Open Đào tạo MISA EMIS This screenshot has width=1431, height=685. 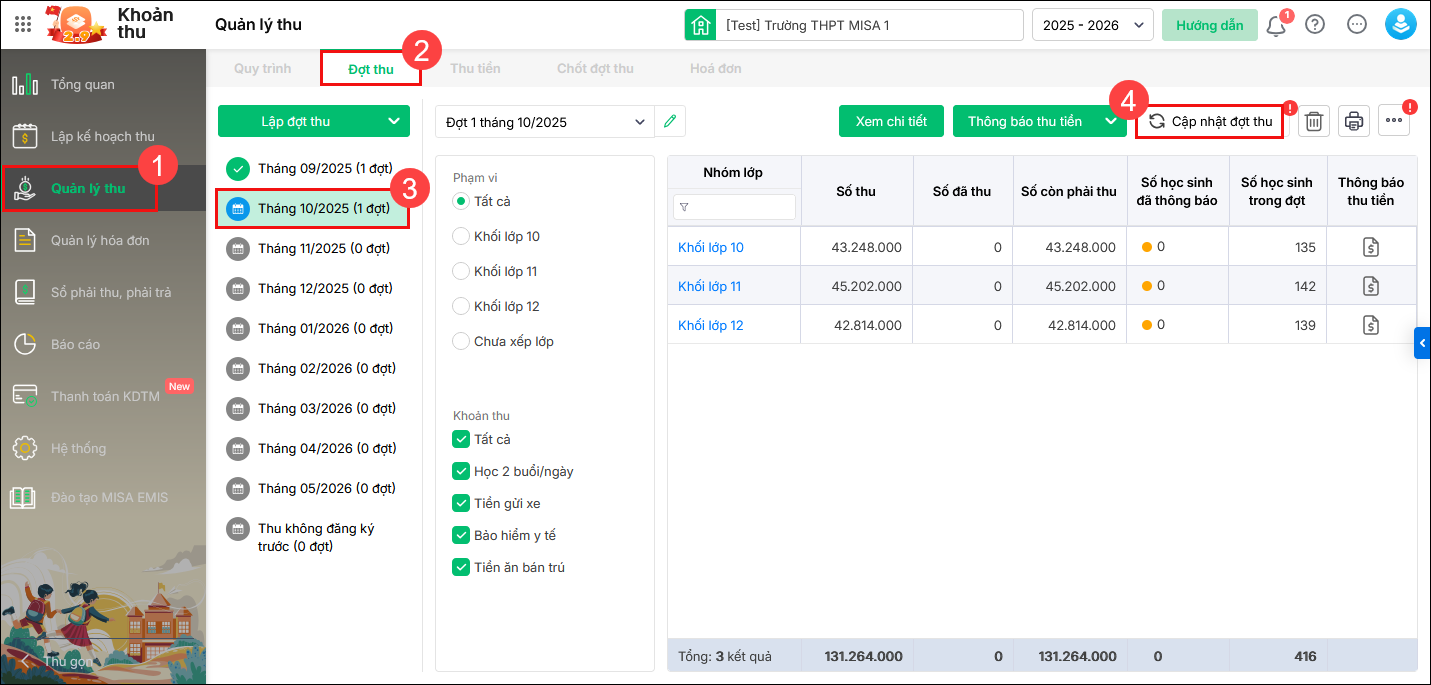click(103, 497)
